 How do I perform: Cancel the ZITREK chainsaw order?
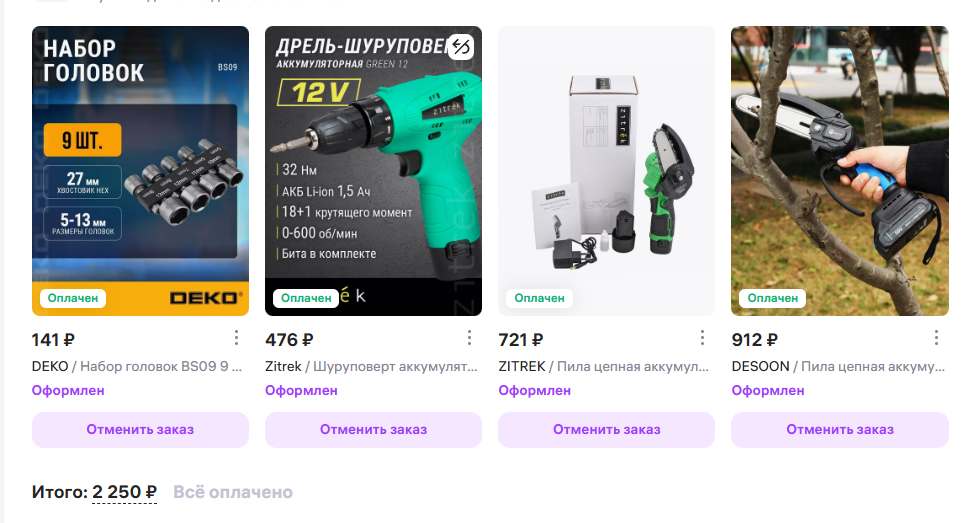click(x=606, y=429)
